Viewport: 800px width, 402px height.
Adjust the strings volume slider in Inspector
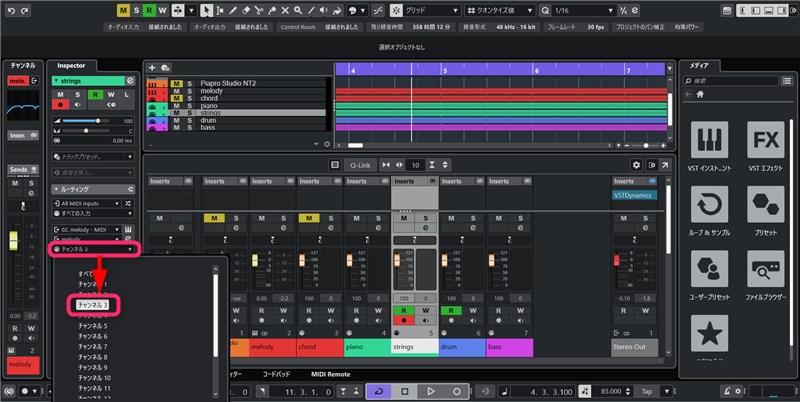tap(86, 121)
